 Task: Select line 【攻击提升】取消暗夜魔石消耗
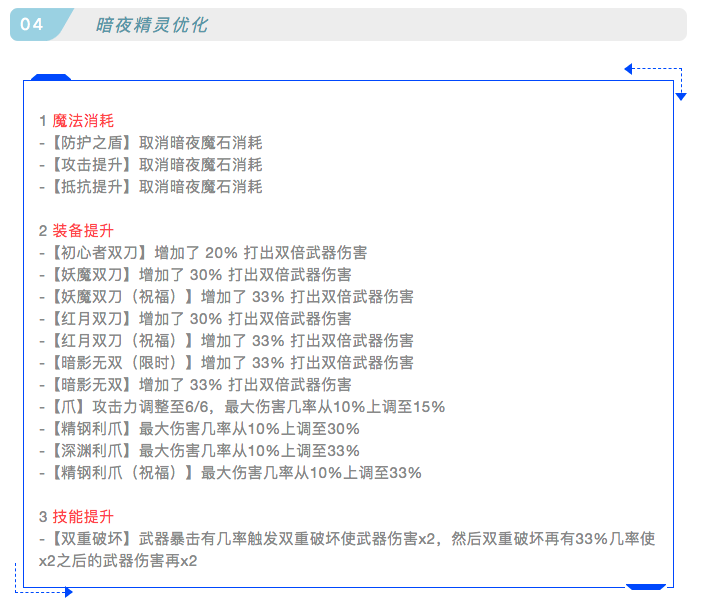click(x=150, y=165)
